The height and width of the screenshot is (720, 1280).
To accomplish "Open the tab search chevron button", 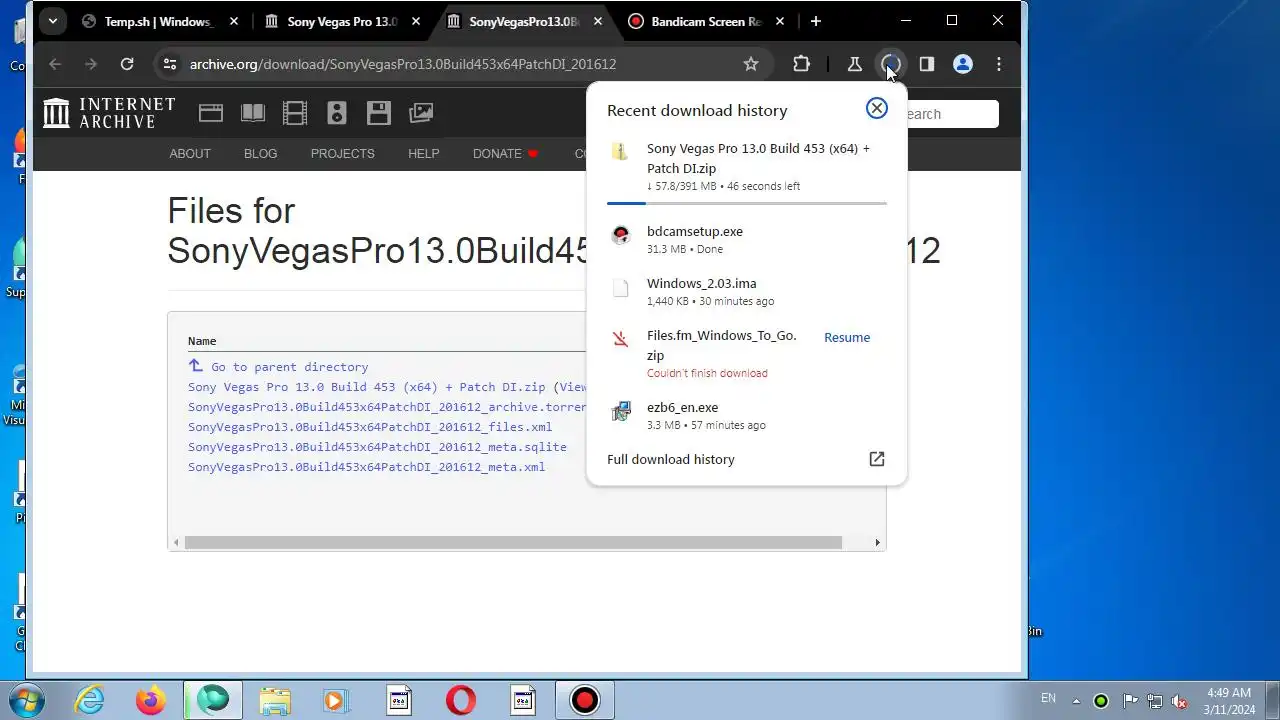I will click(x=52, y=20).
